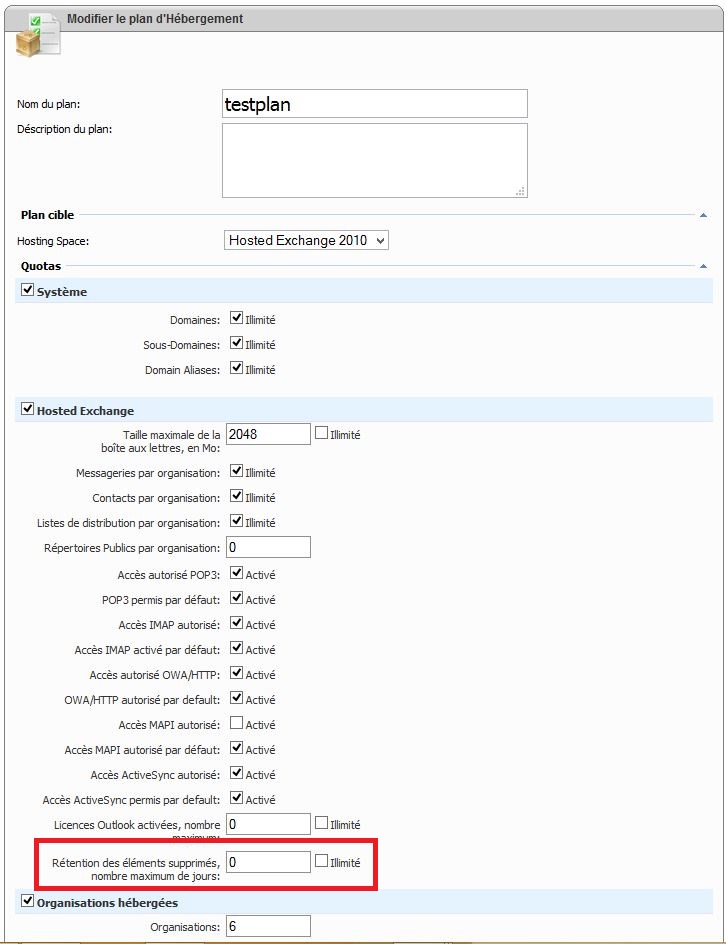Click the Organisations number field
Screen dimensions: 726x944
[x=268, y=927]
